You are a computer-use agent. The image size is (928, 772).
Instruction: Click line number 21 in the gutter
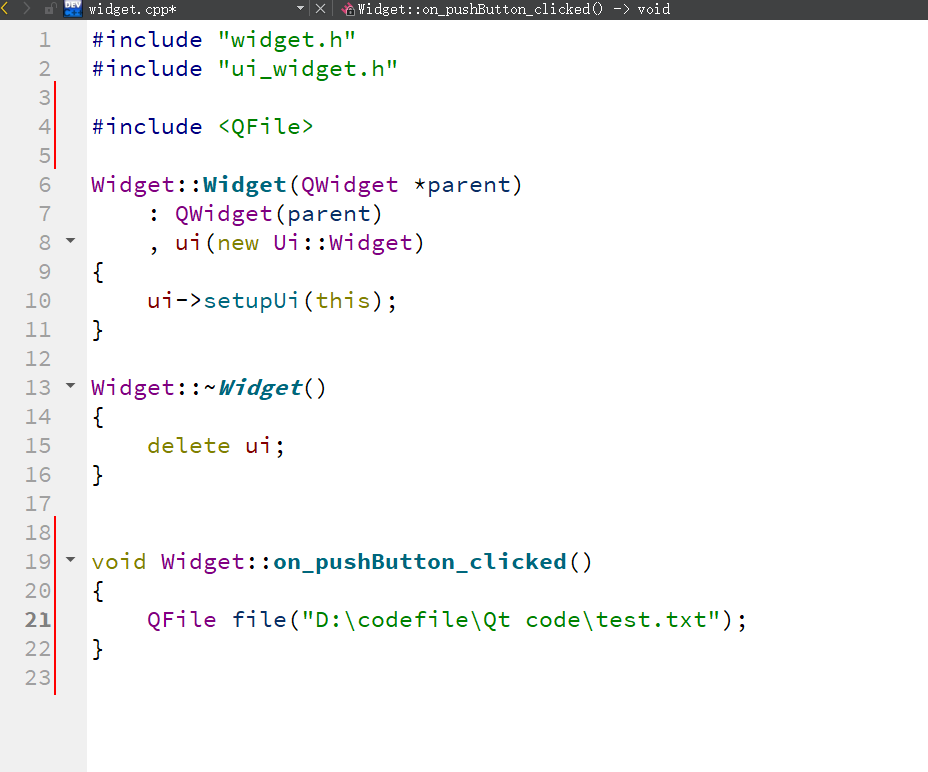(x=38, y=620)
